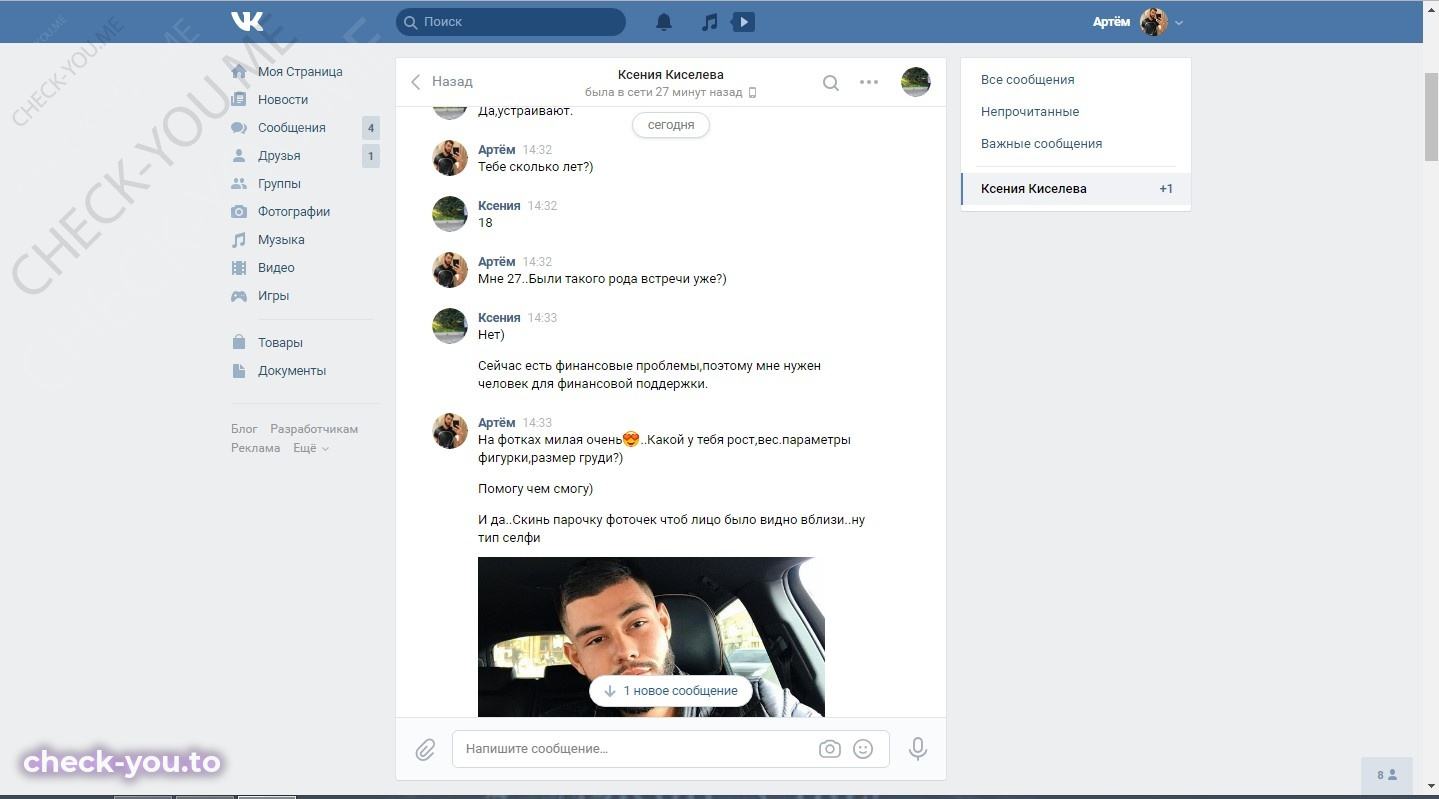Go to Новости in sidebar
The width and height of the screenshot is (1439, 799).
pyautogui.click(x=283, y=100)
